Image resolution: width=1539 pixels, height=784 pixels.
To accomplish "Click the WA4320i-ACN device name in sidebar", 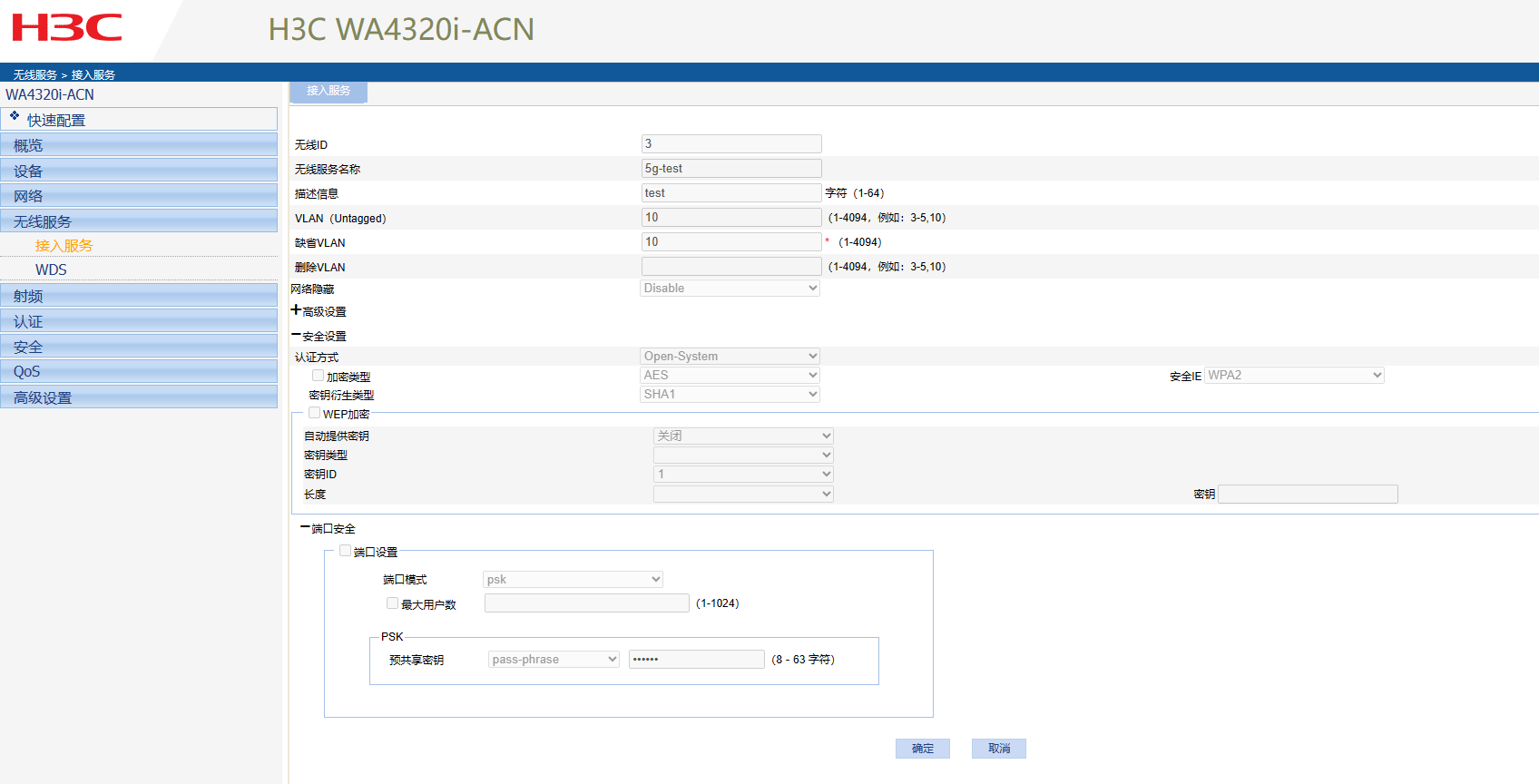I will [x=50, y=94].
